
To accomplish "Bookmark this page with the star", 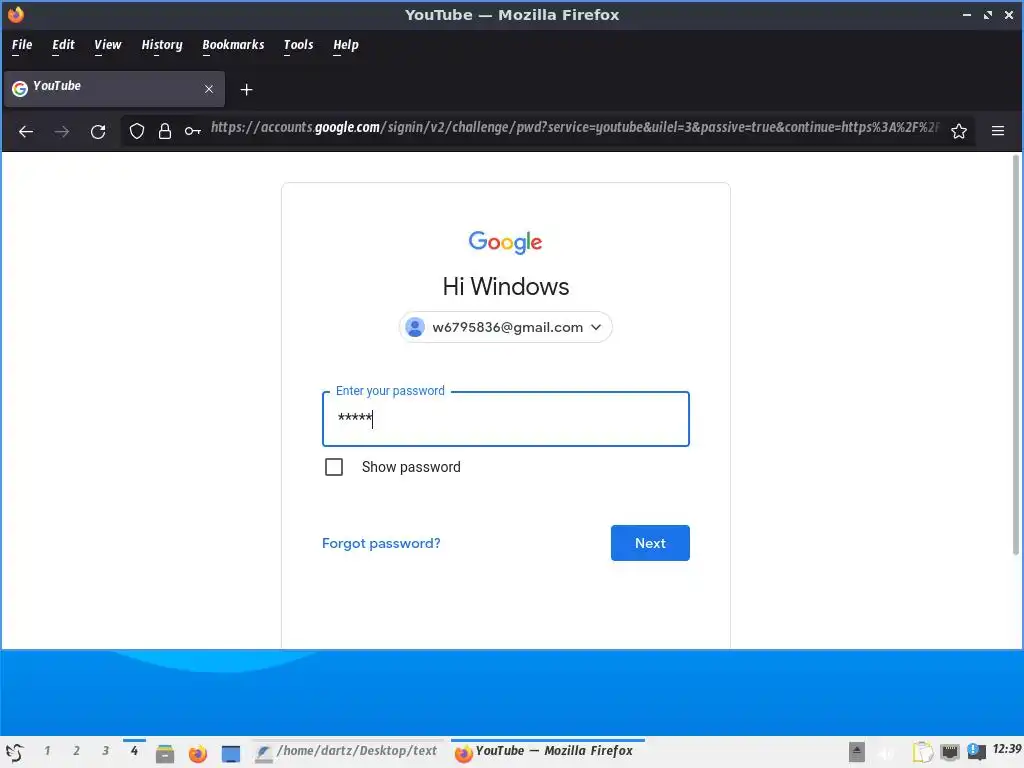I will point(958,131).
